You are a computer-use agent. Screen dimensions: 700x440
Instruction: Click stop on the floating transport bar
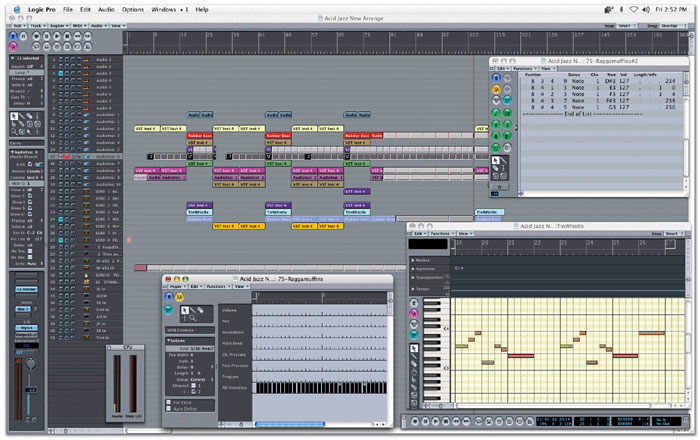coord(446,421)
